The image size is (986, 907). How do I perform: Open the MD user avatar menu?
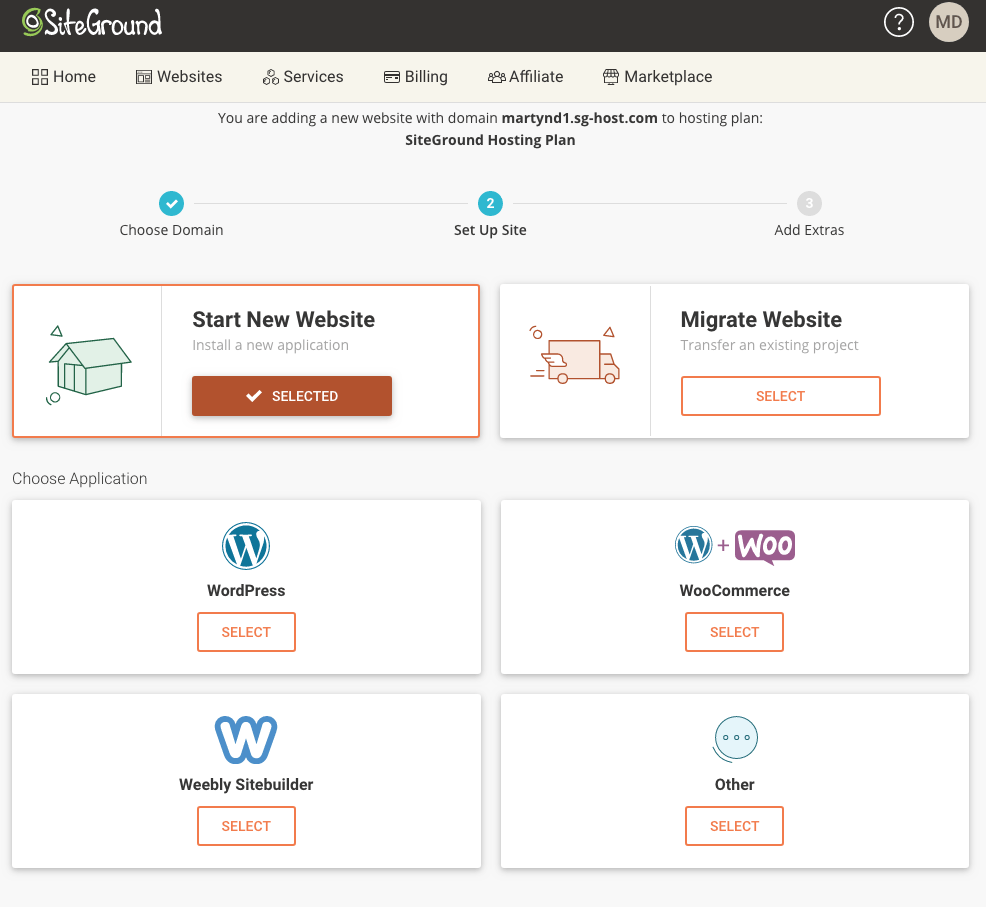pos(948,23)
